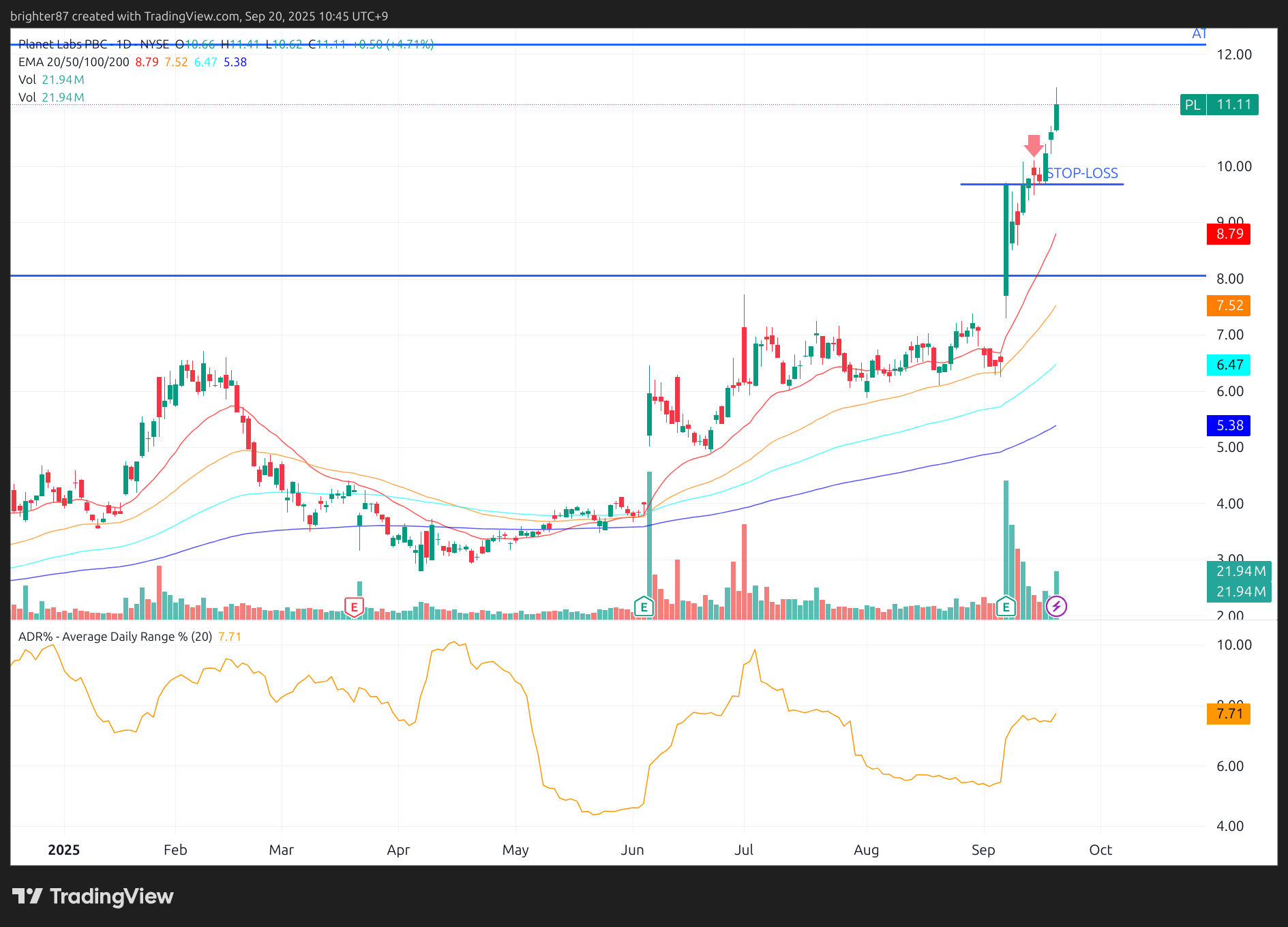The image size is (1288, 927).
Task: Click the TradingView logo at bottom left
Action: click(93, 896)
